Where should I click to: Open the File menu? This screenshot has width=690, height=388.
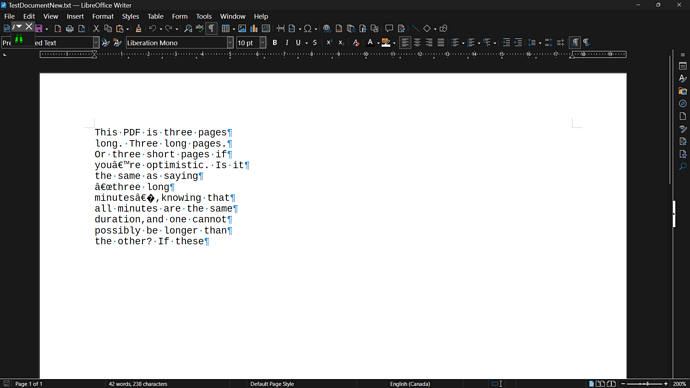coord(9,16)
